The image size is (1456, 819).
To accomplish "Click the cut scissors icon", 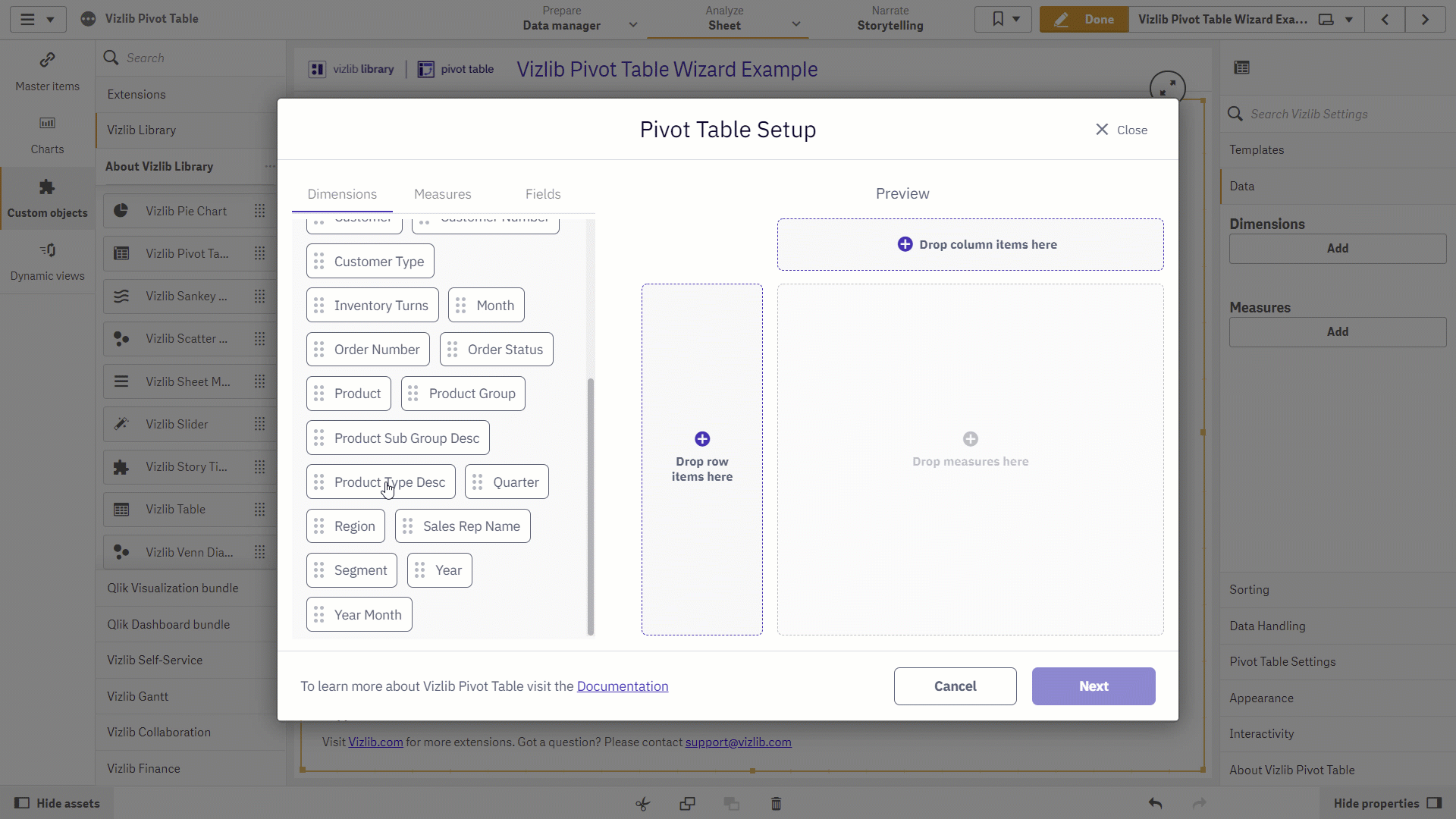I will (x=643, y=803).
